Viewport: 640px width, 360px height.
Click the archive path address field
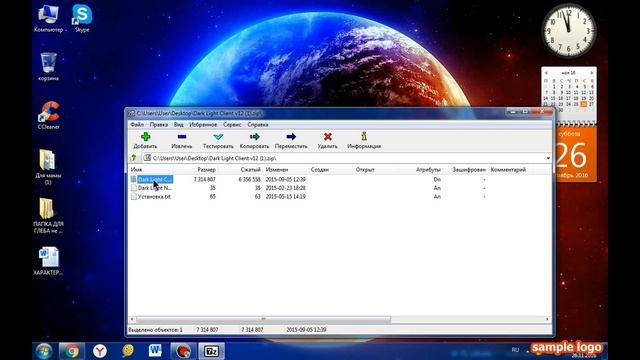click(x=343, y=158)
